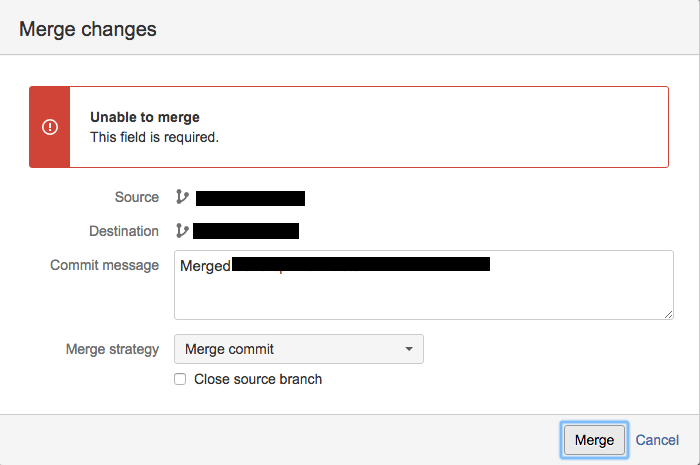Click the "Close source branch" label text
Image resolution: width=700 pixels, height=465 pixels.
coord(258,379)
